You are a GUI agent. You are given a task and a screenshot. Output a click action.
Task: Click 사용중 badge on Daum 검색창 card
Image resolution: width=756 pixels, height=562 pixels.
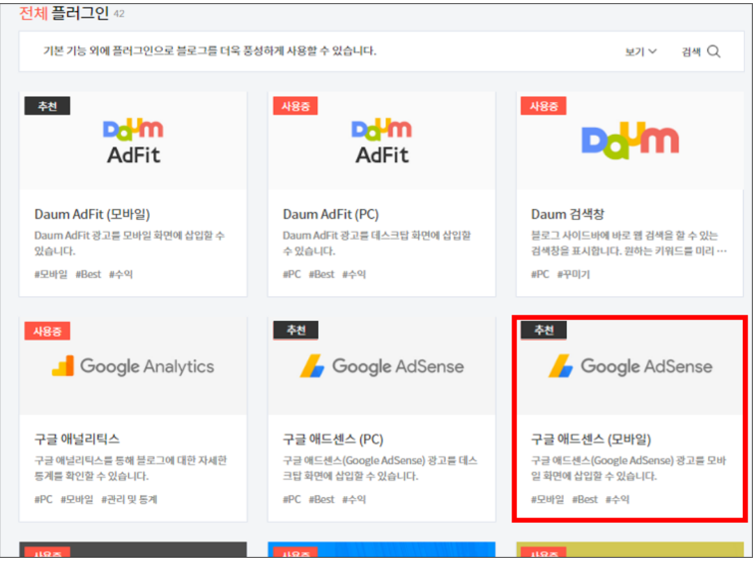coord(544,106)
